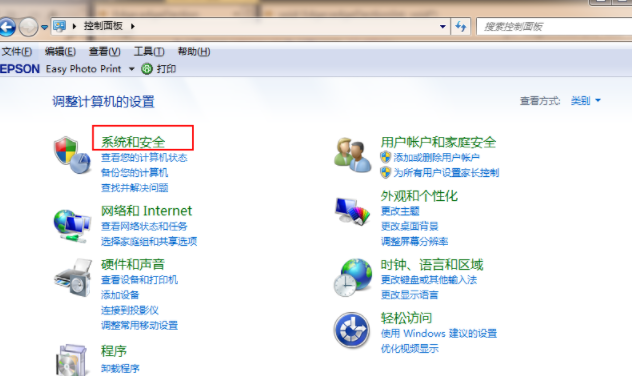Open 优化视频显示 link

click(409, 349)
